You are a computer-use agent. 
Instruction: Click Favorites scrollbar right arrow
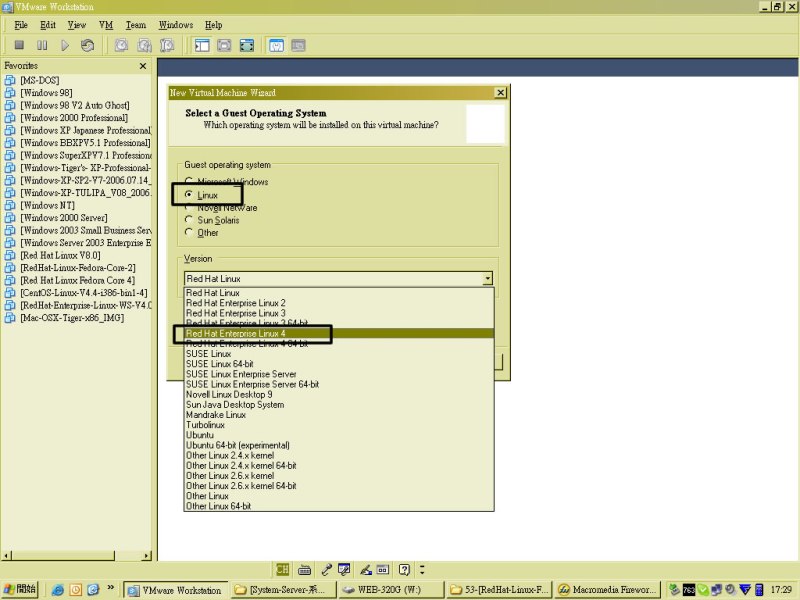point(147,555)
